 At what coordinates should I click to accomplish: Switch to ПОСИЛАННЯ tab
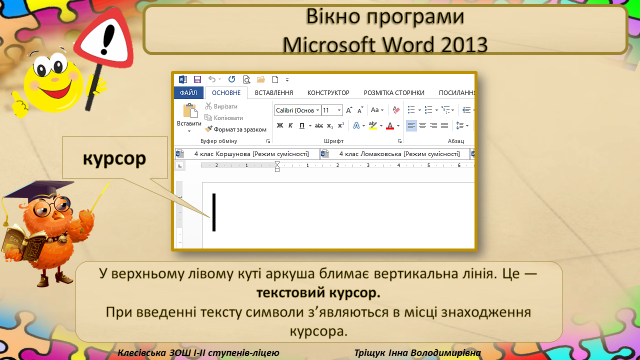click(456, 93)
